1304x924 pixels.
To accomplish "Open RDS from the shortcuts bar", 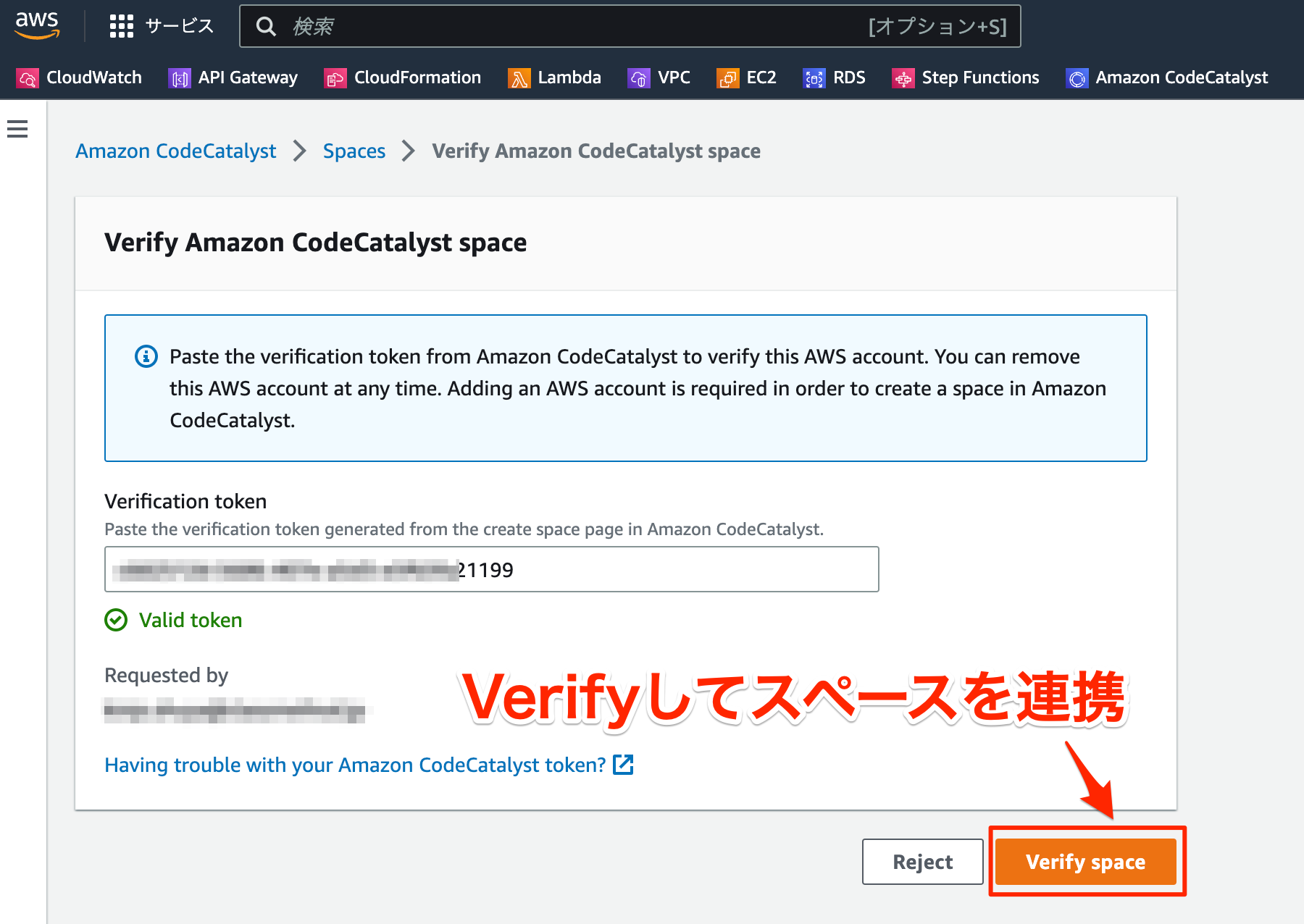I will 813,77.
